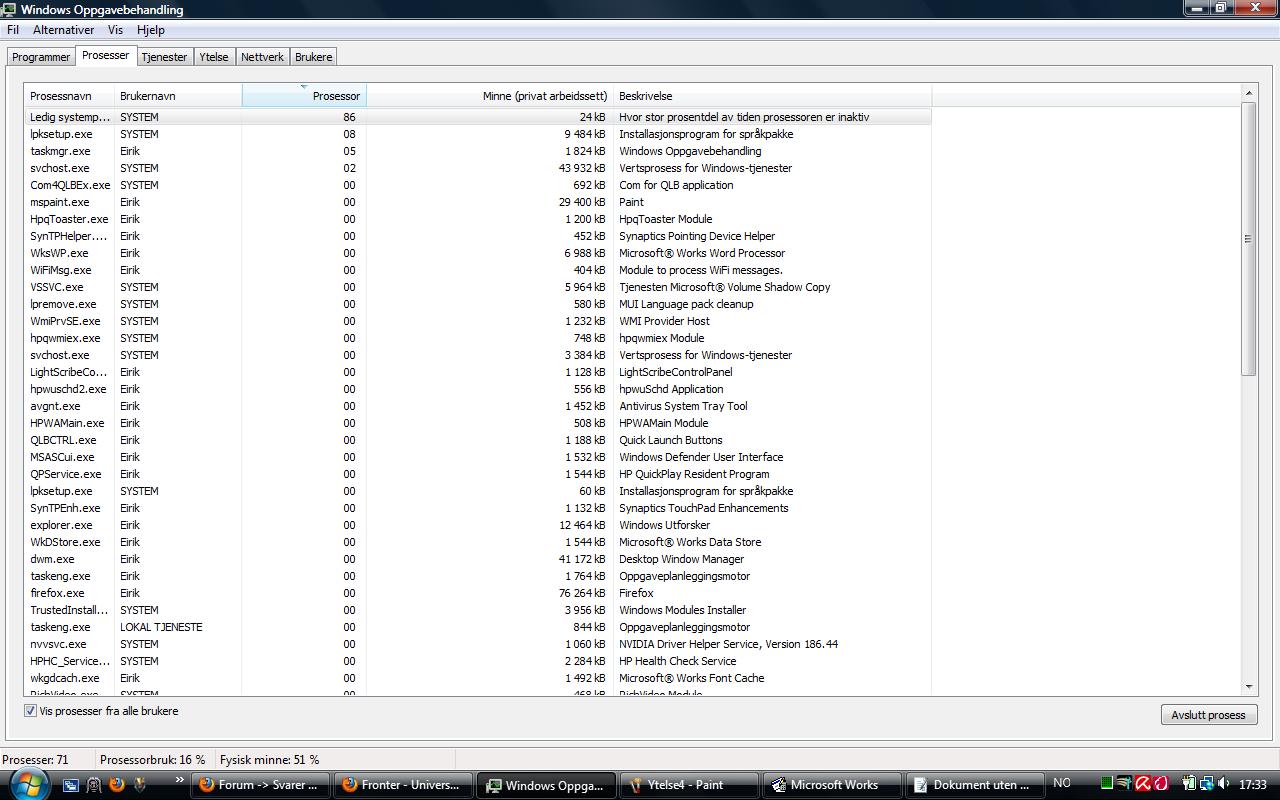This screenshot has height=800, width=1280.
Task: Switch to Fronter Firefox taskbar window
Action: click(x=402, y=785)
